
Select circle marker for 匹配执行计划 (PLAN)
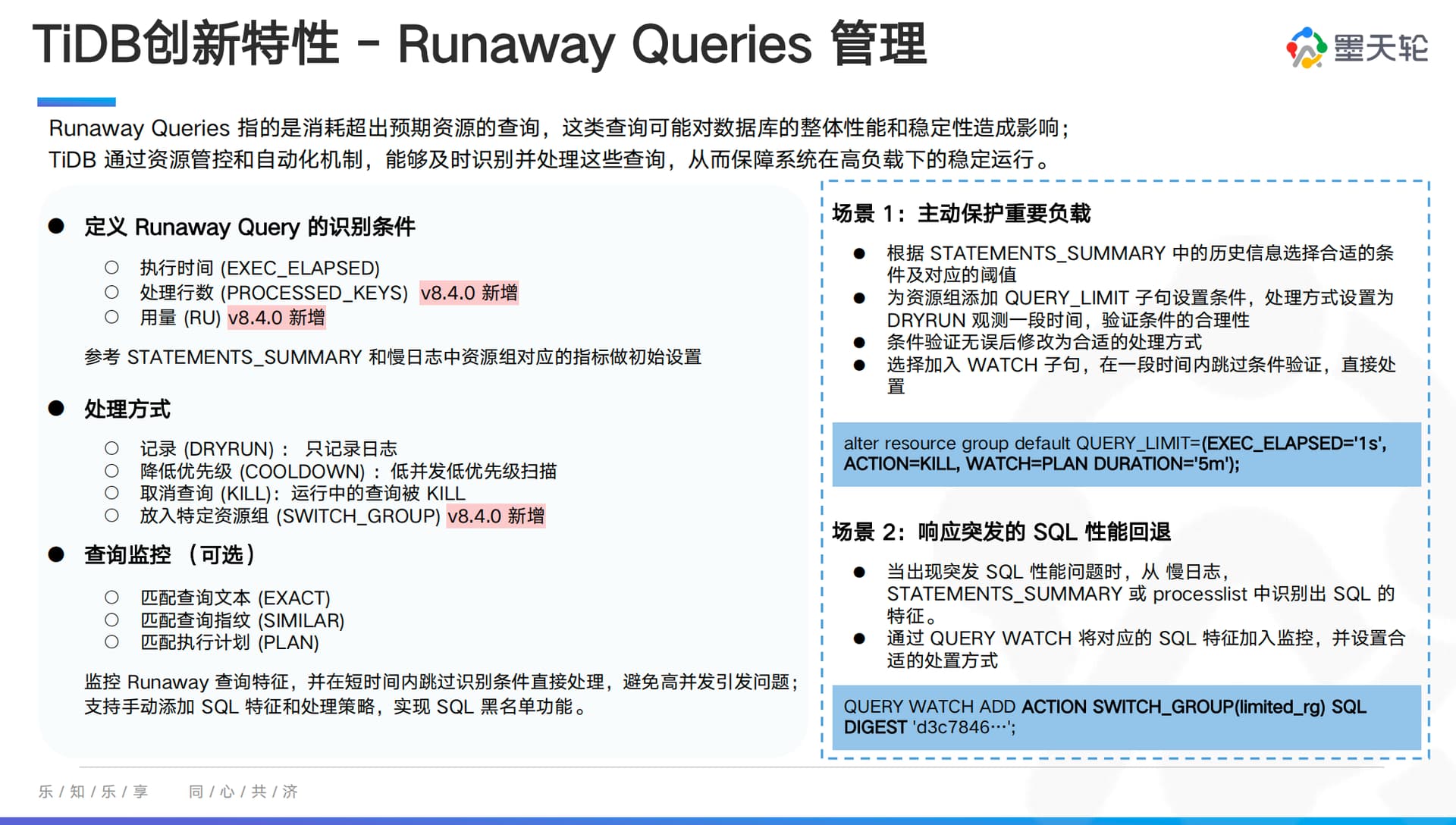pyautogui.click(x=111, y=642)
